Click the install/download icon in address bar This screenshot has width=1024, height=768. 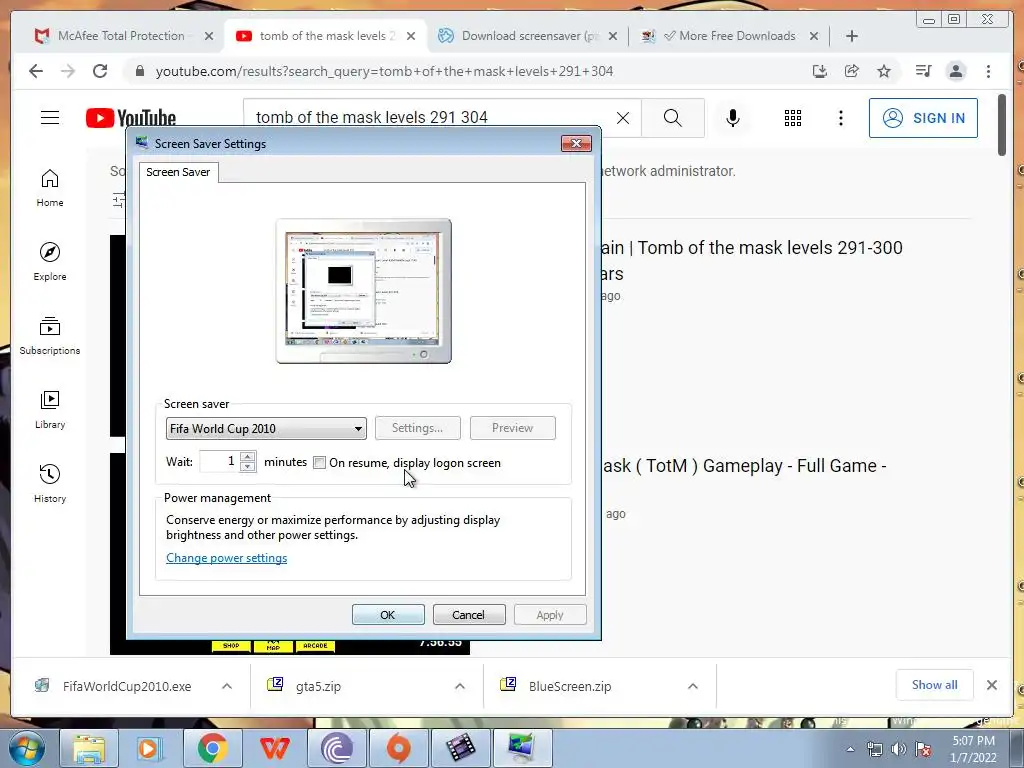click(820, 71)
